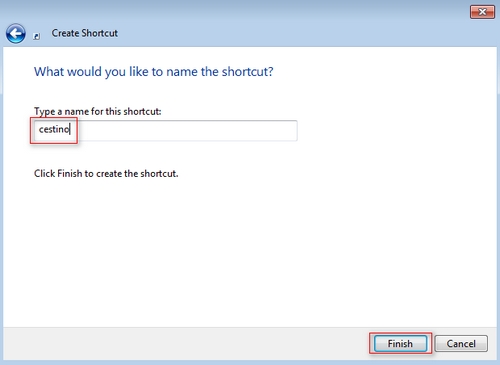Focus the shortcut name text field
Image resolution: width=500 pixels, height=365 pixels.
click(165, 130)
